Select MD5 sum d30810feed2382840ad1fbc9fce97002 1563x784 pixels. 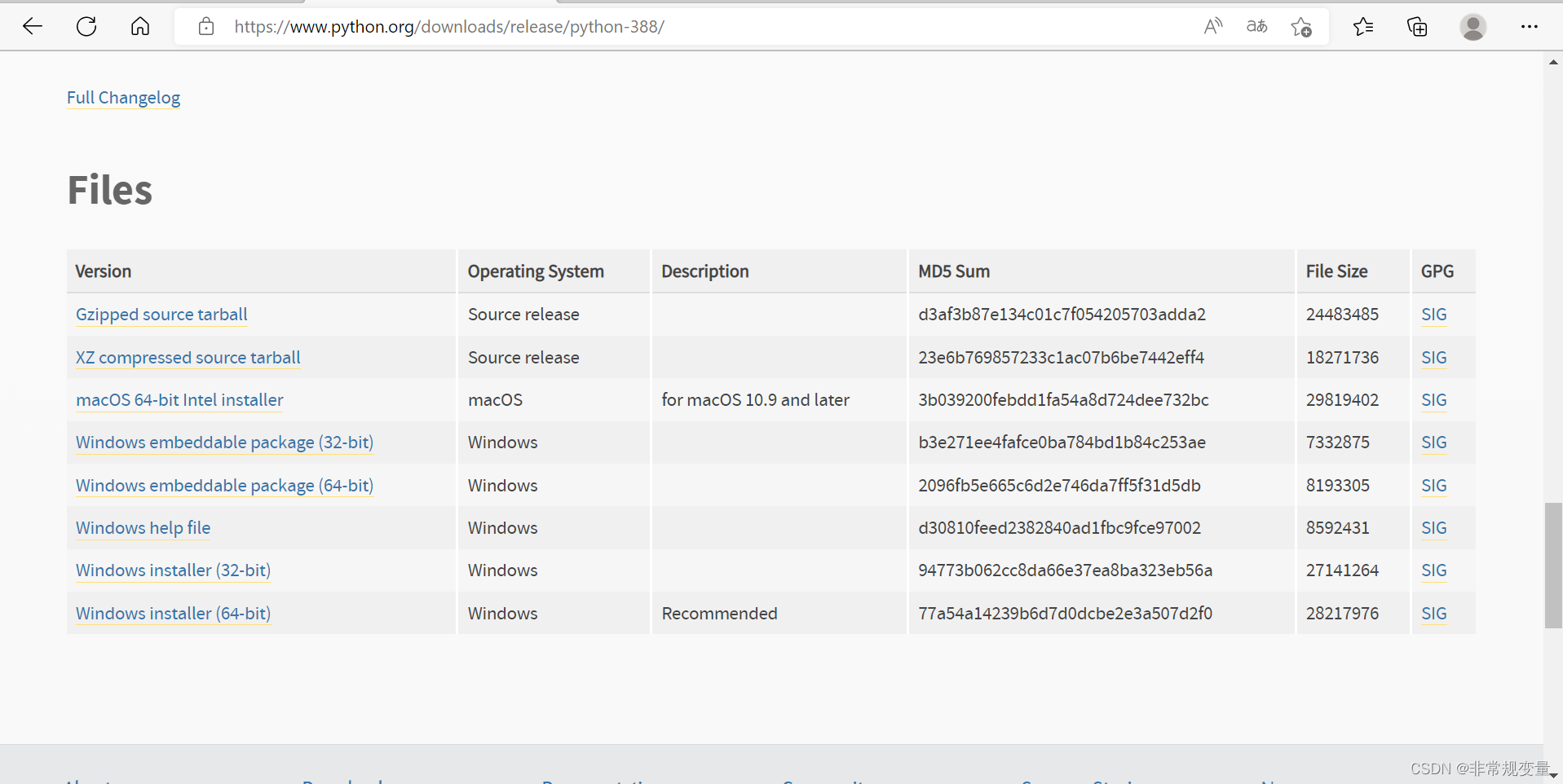[1059, 528]
